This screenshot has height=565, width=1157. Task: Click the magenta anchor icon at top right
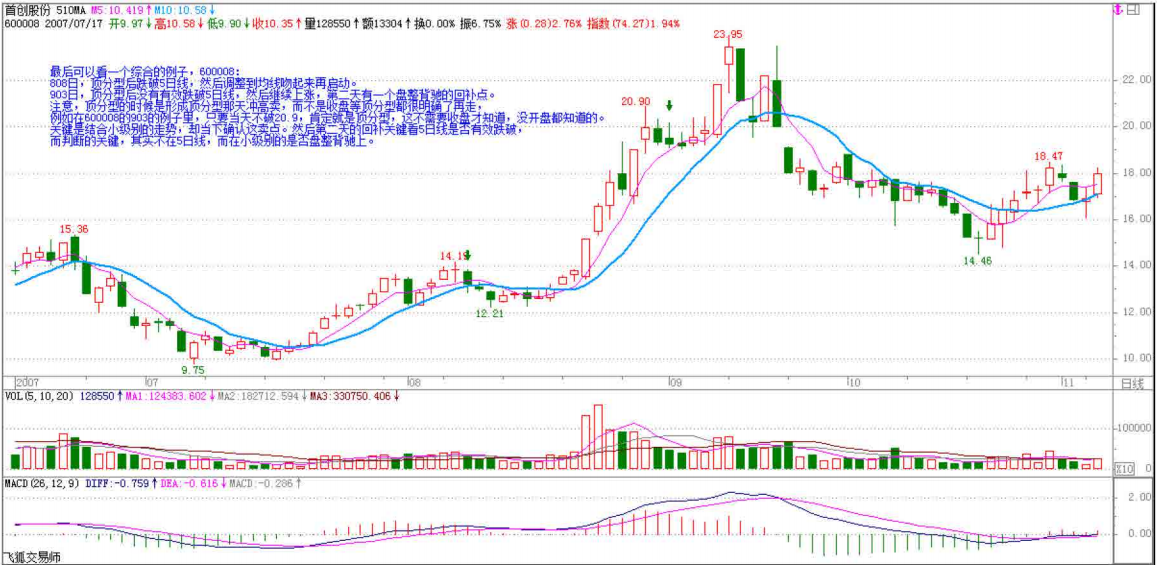pyautogui.click(x=1117, y=11)
